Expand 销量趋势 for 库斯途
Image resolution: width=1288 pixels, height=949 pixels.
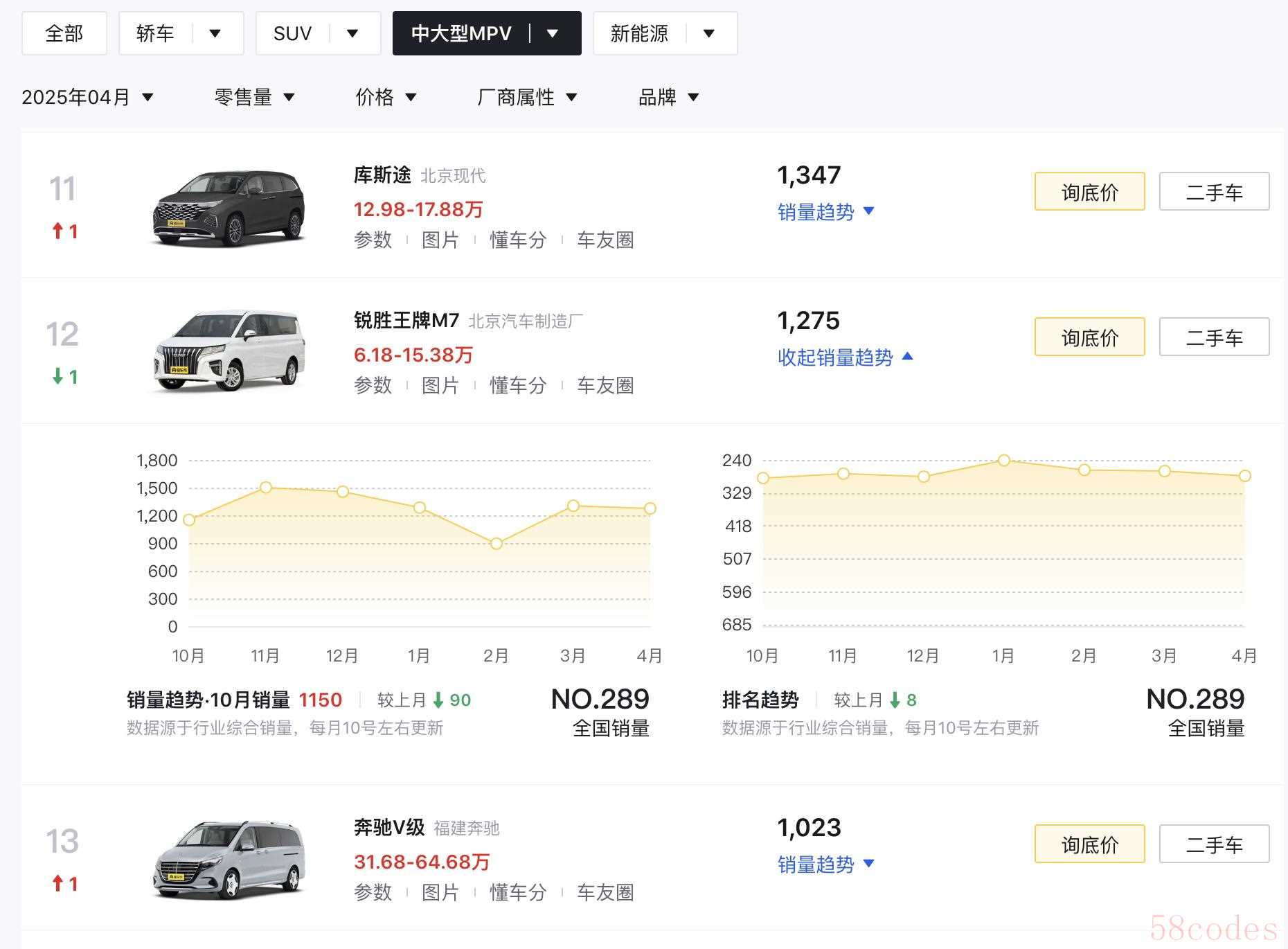[826, 212]
